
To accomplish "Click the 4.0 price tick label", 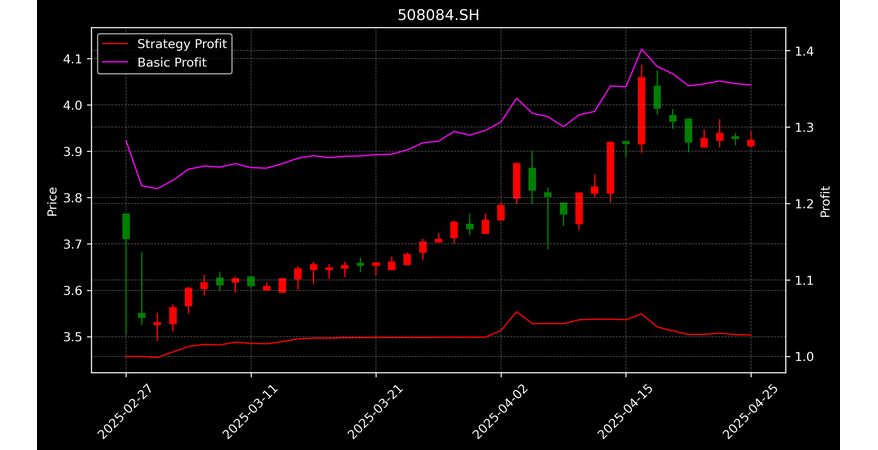I will pyautogui.click(x=73, y=105).
